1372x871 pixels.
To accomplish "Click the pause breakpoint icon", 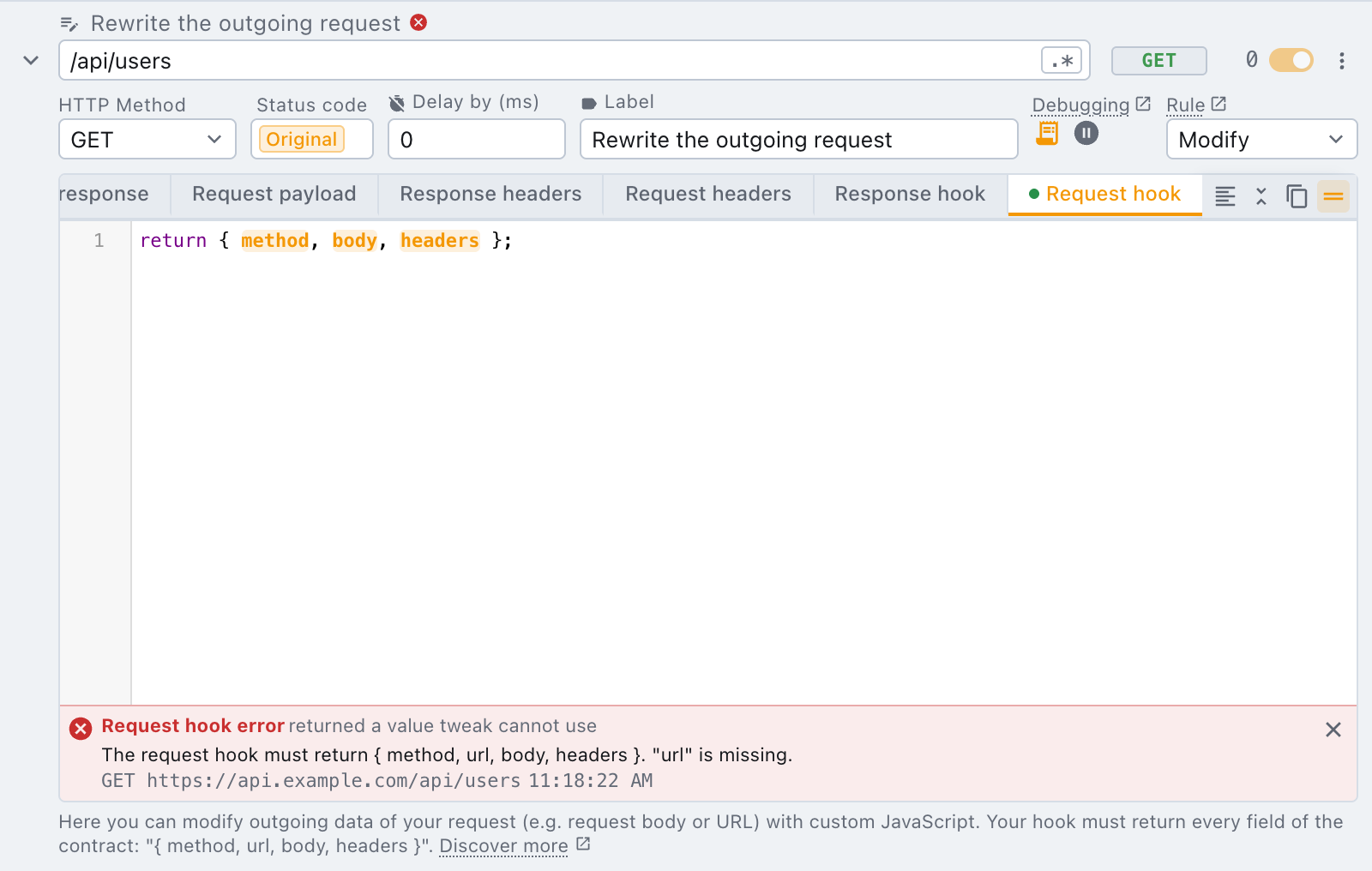I will click(1086, 133).
